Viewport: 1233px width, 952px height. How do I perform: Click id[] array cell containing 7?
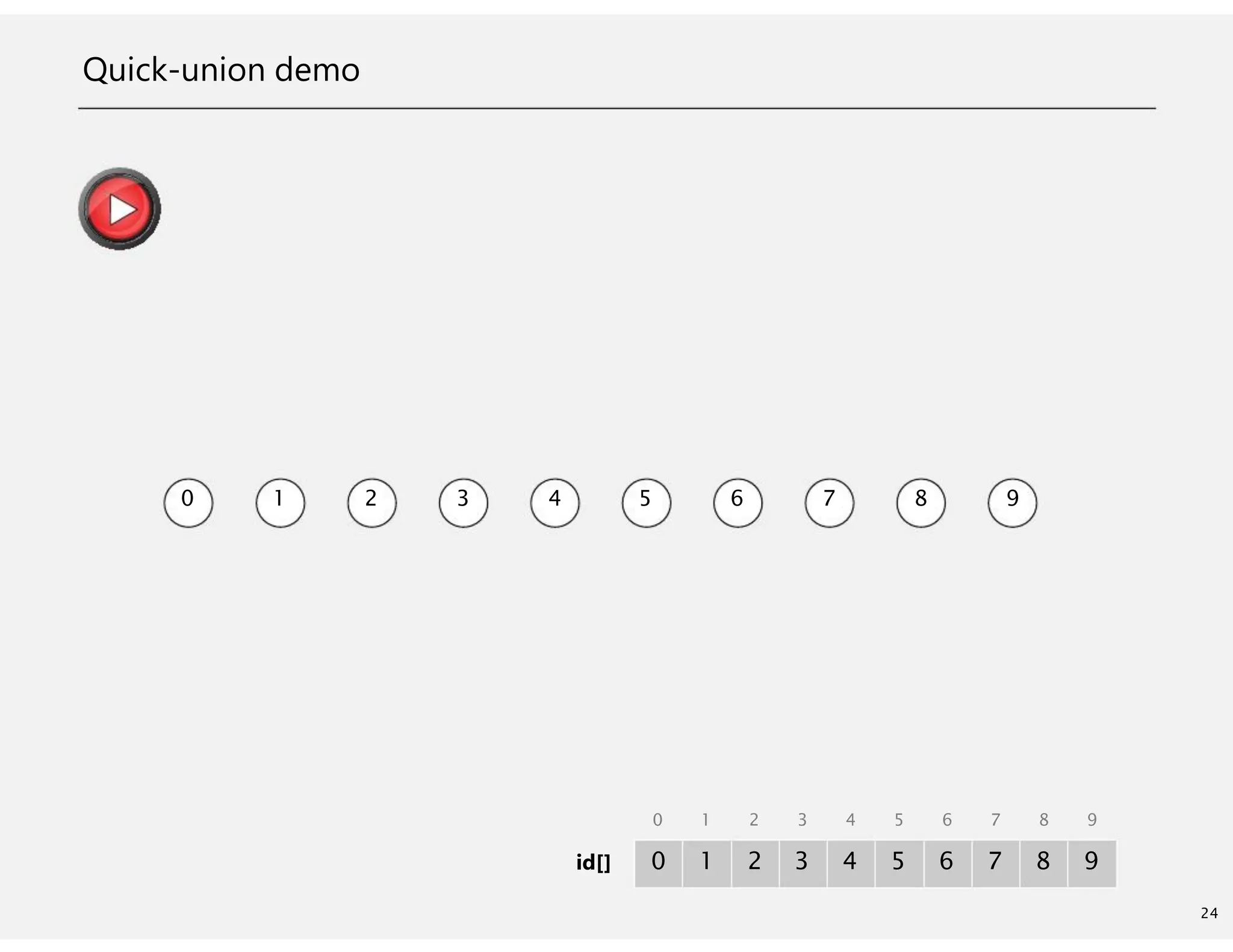tap(995, 864)
